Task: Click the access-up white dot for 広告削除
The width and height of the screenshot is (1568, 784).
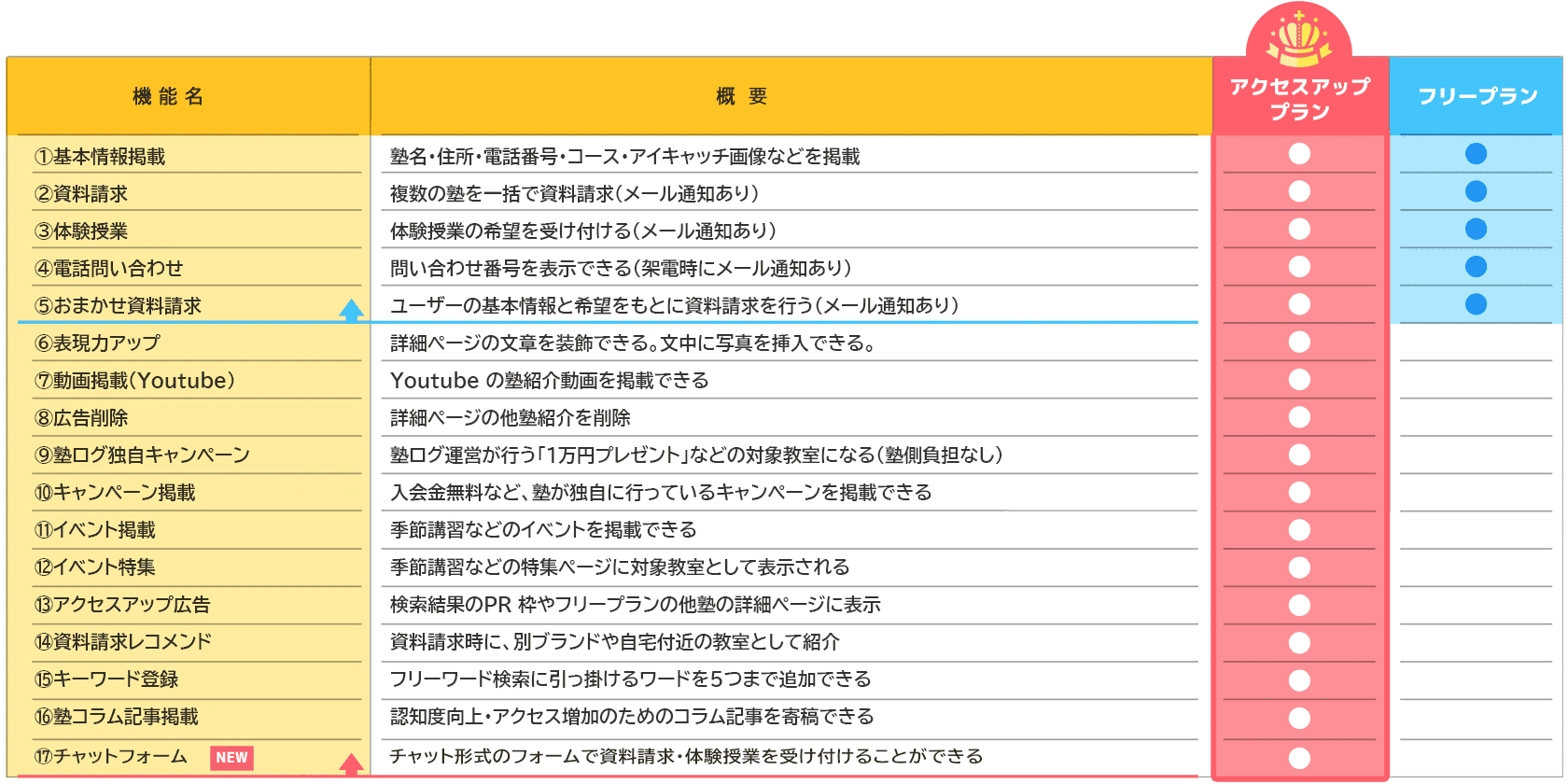Action: [x=1299, y=417]
